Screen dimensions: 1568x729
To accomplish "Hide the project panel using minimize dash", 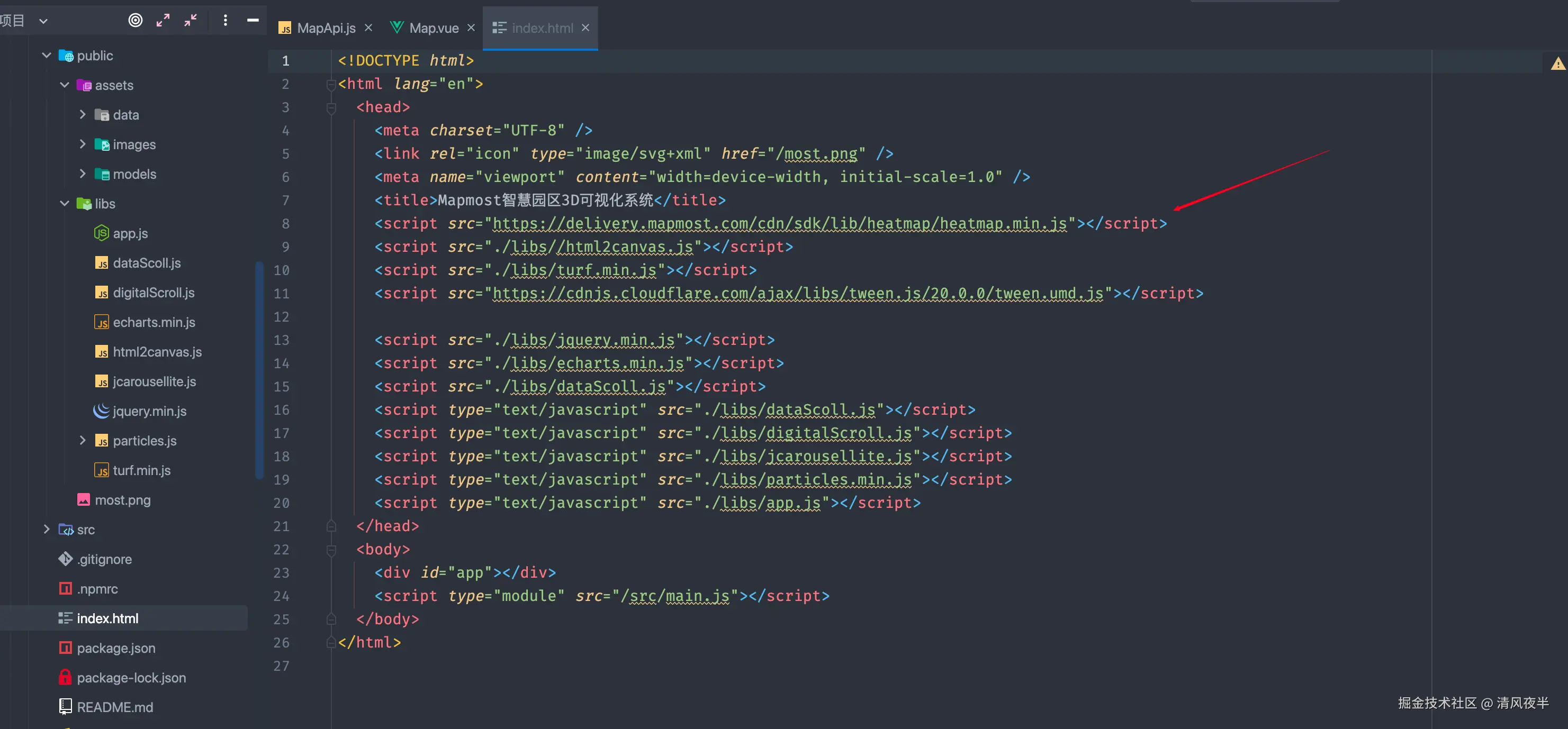I will tap(253, 20).
